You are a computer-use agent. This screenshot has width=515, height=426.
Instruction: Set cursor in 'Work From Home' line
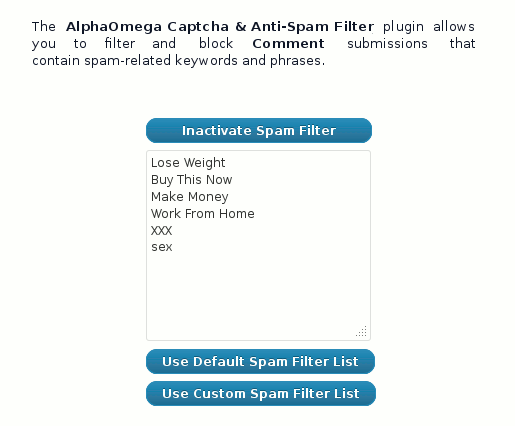pos(202,214)
